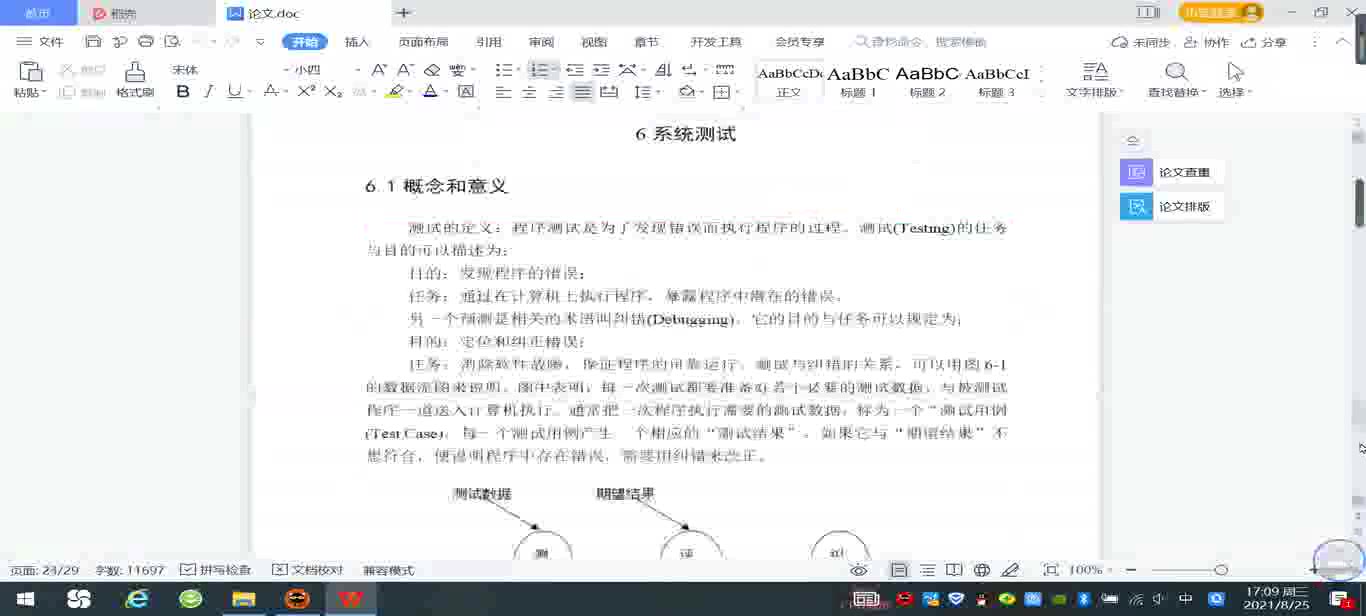This screenshot has width=1366, height=616.
Task: Toggle Bold formatting
Action: tap(183, 91)
